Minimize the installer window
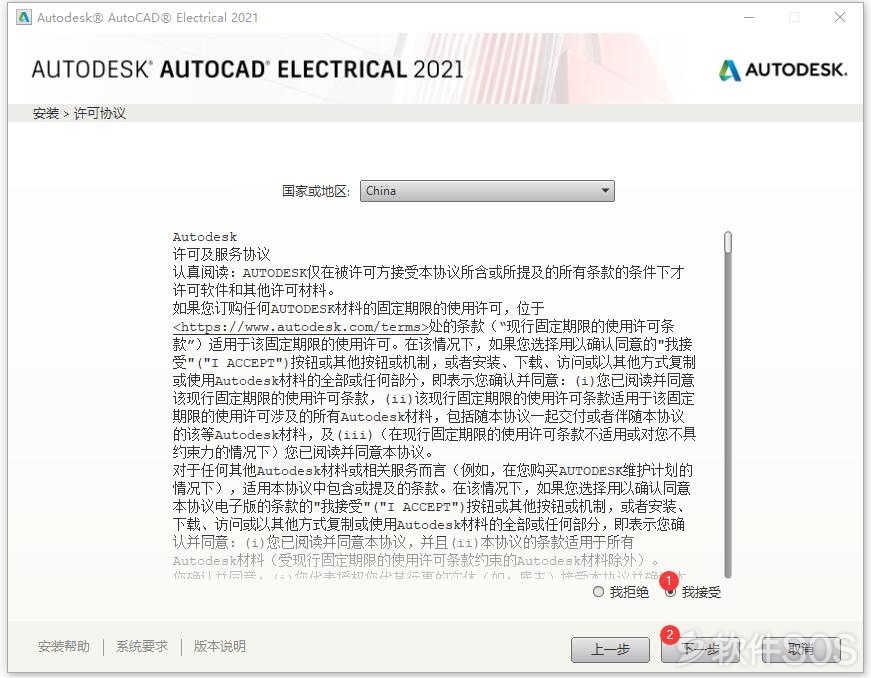The width and height of the screenshot is (871, 678). coord(749,17)
